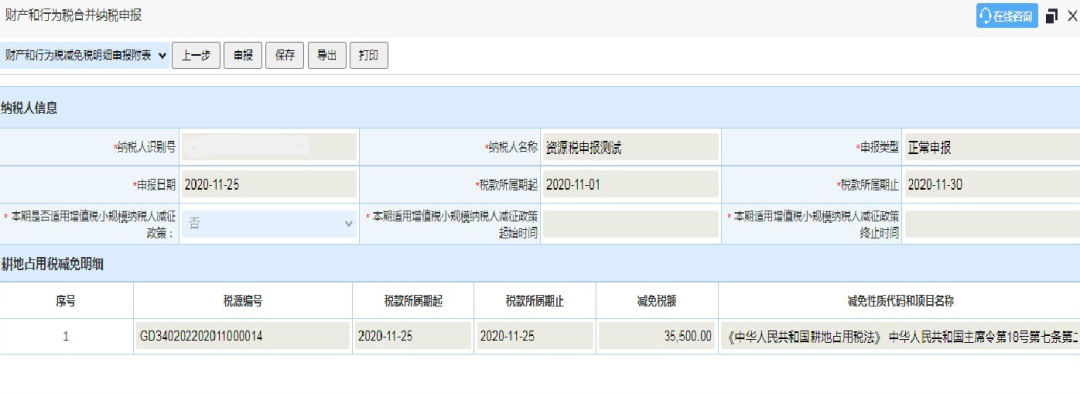1080x394 pixels.
Task: Click the 导出 export button
Action: pos(326,56)
